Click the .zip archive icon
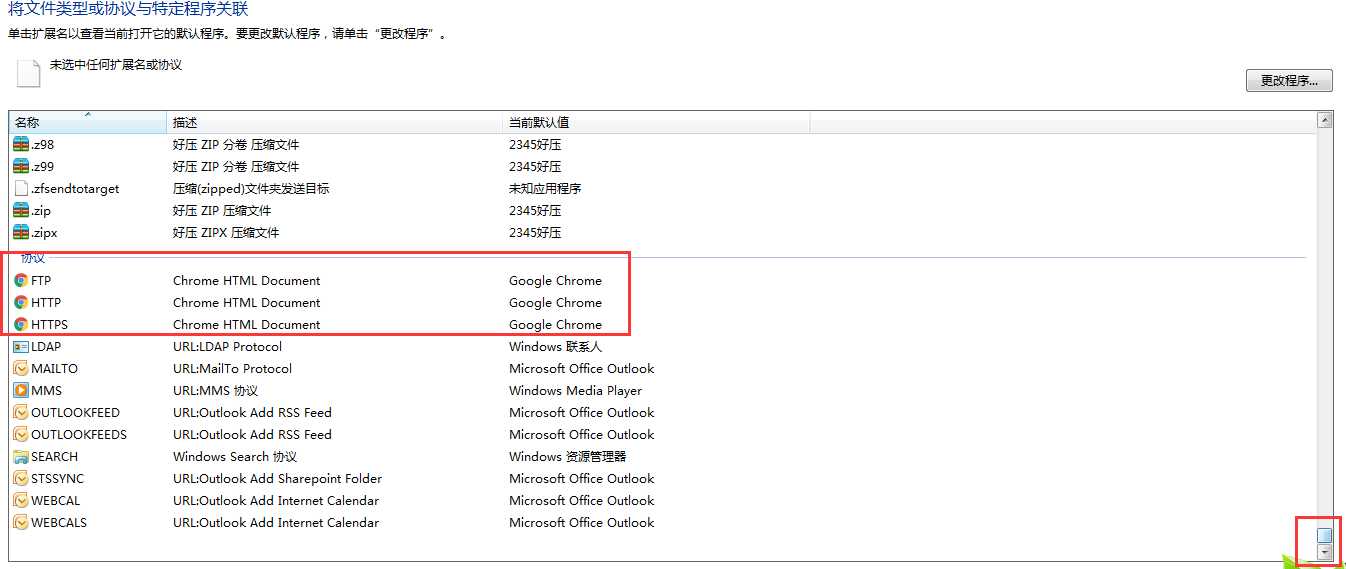This screenshot has width=1346, height=569. (20, 211)
